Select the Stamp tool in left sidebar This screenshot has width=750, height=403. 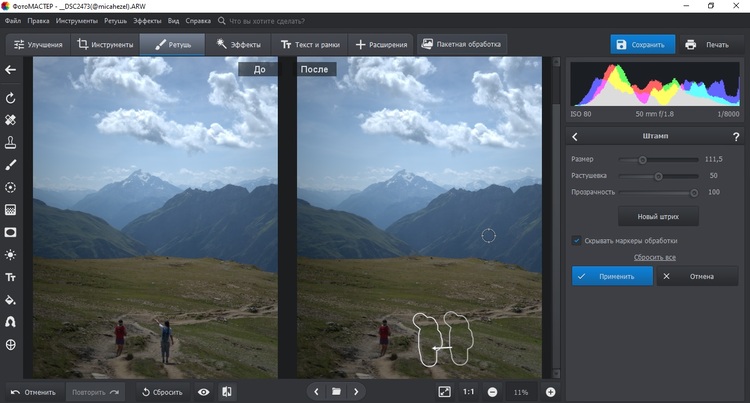11,142
